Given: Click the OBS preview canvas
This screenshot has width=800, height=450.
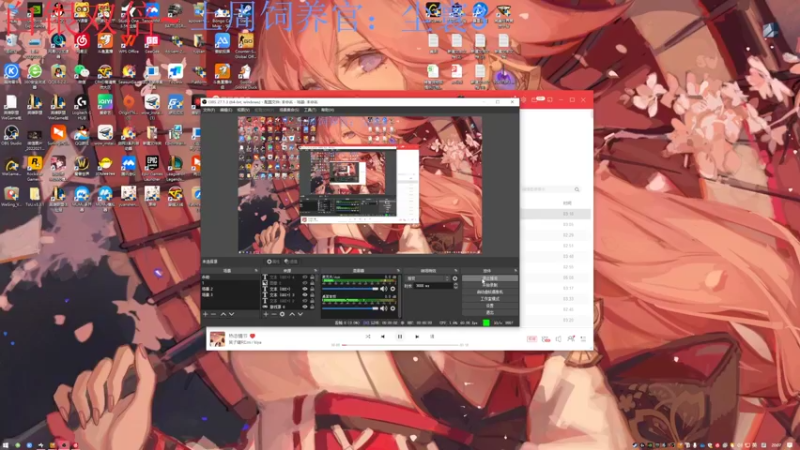Looking at the screenshot, I should 360,185.
